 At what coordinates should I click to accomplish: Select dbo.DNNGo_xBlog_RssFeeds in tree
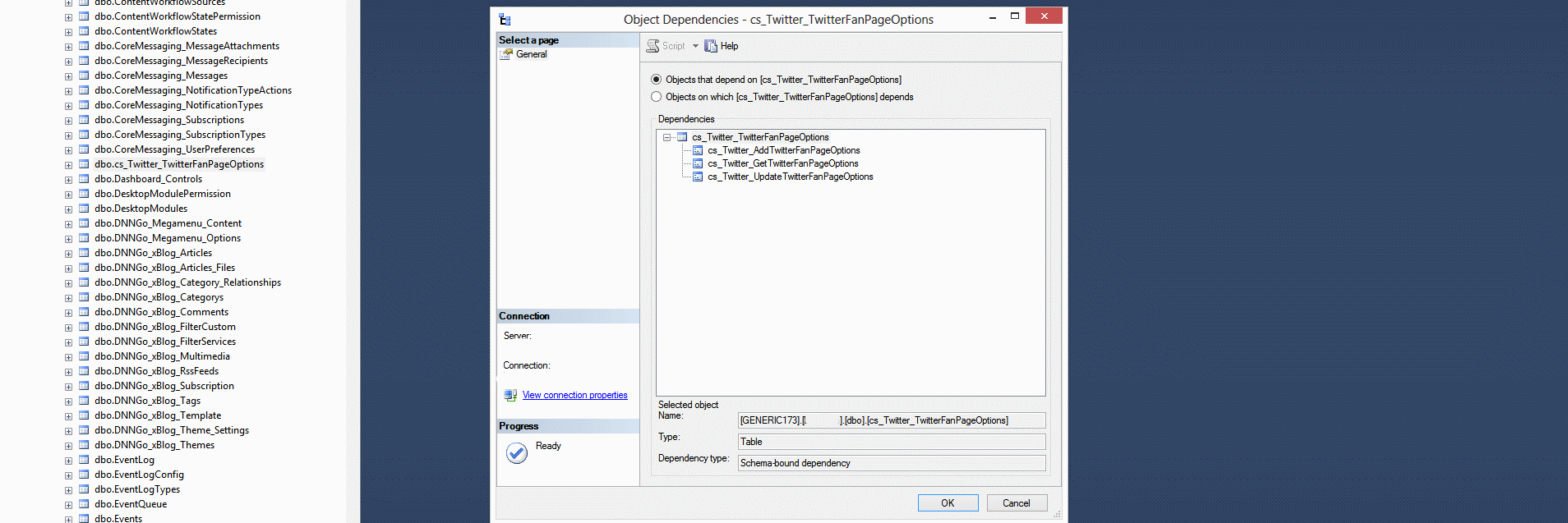pos(156,371)
